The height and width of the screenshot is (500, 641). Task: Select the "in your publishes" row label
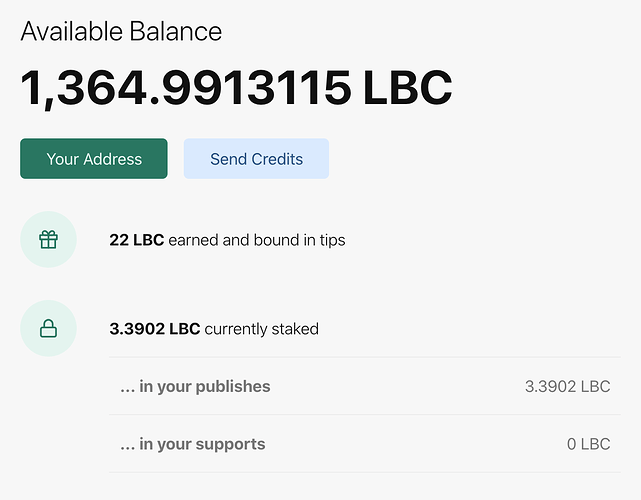(205, 386)
